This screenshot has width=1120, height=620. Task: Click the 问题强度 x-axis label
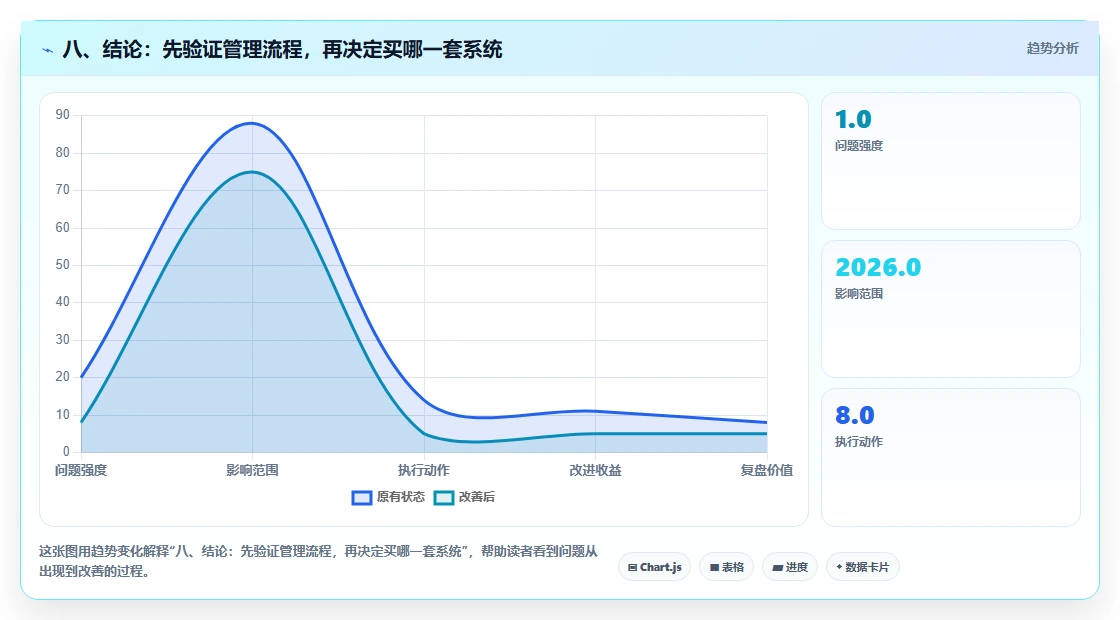click(81, 470)
